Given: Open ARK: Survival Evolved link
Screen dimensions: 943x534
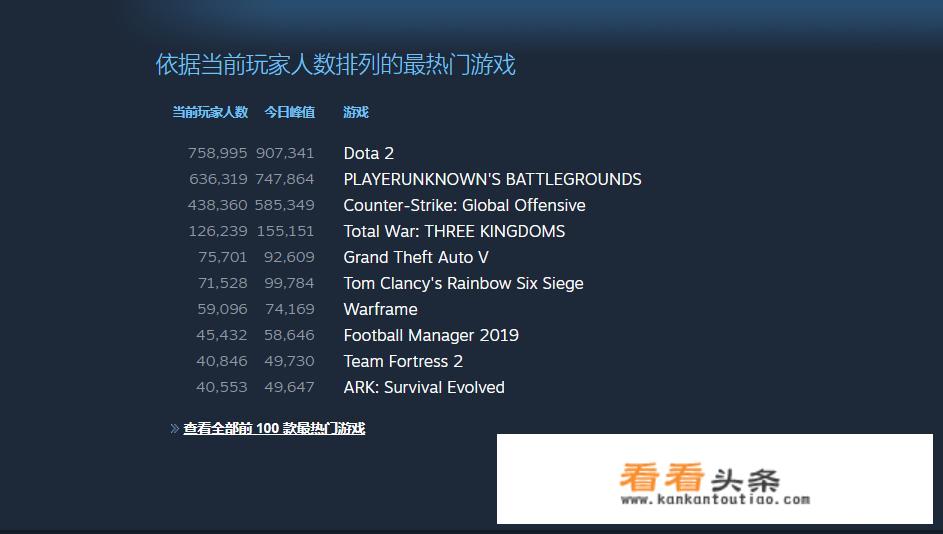Looking at the screenshot, I should tap(424, 387).
